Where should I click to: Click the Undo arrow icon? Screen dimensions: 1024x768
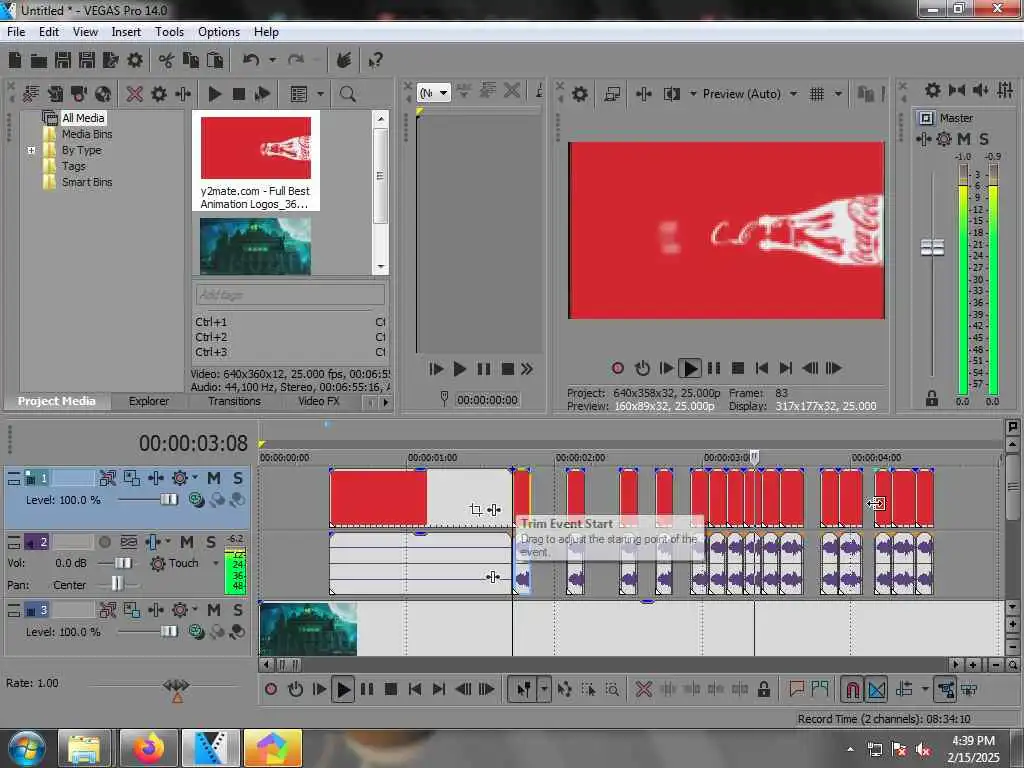251,61
